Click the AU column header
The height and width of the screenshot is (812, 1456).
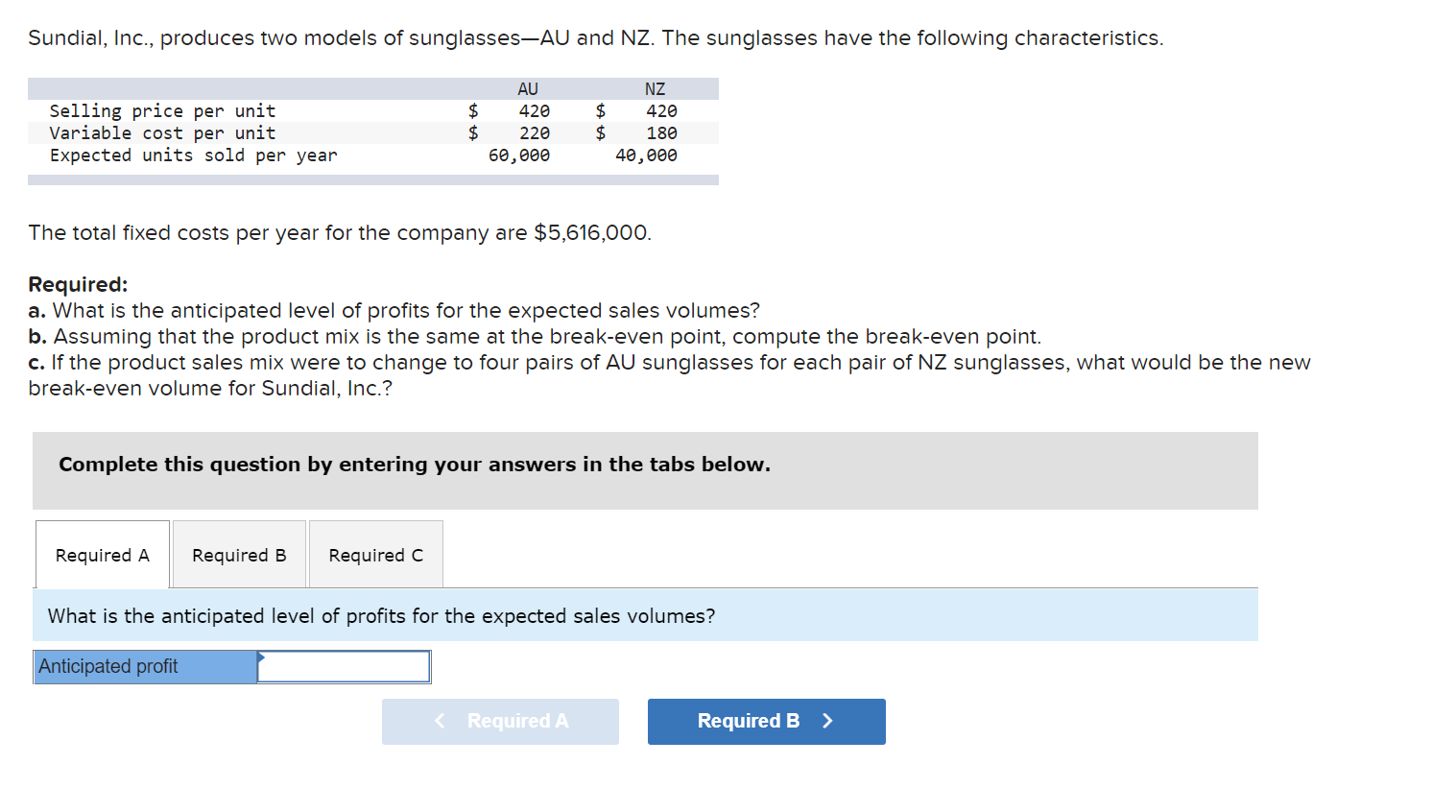[528, 89]
